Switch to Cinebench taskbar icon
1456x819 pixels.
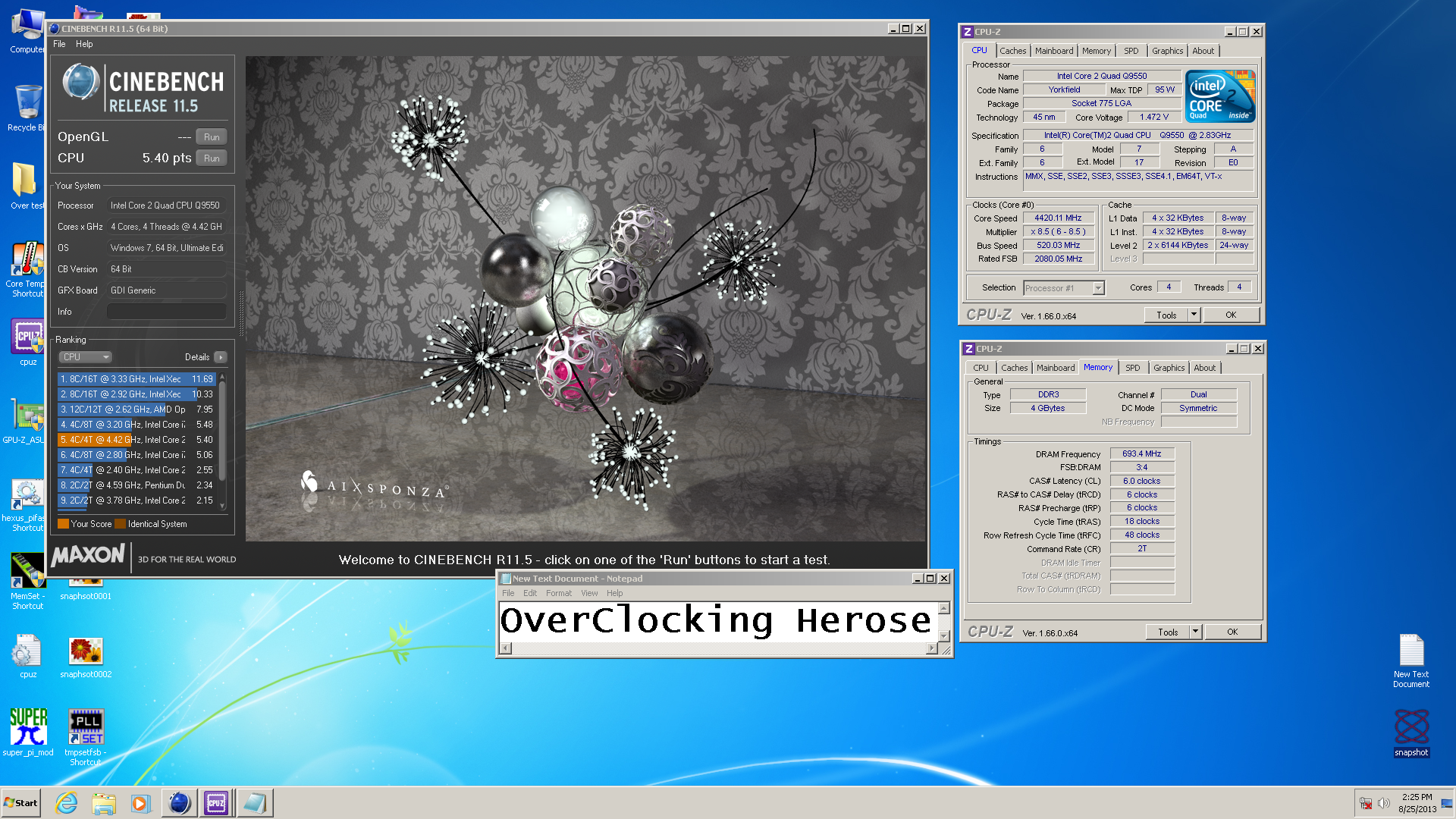point(179,803)
